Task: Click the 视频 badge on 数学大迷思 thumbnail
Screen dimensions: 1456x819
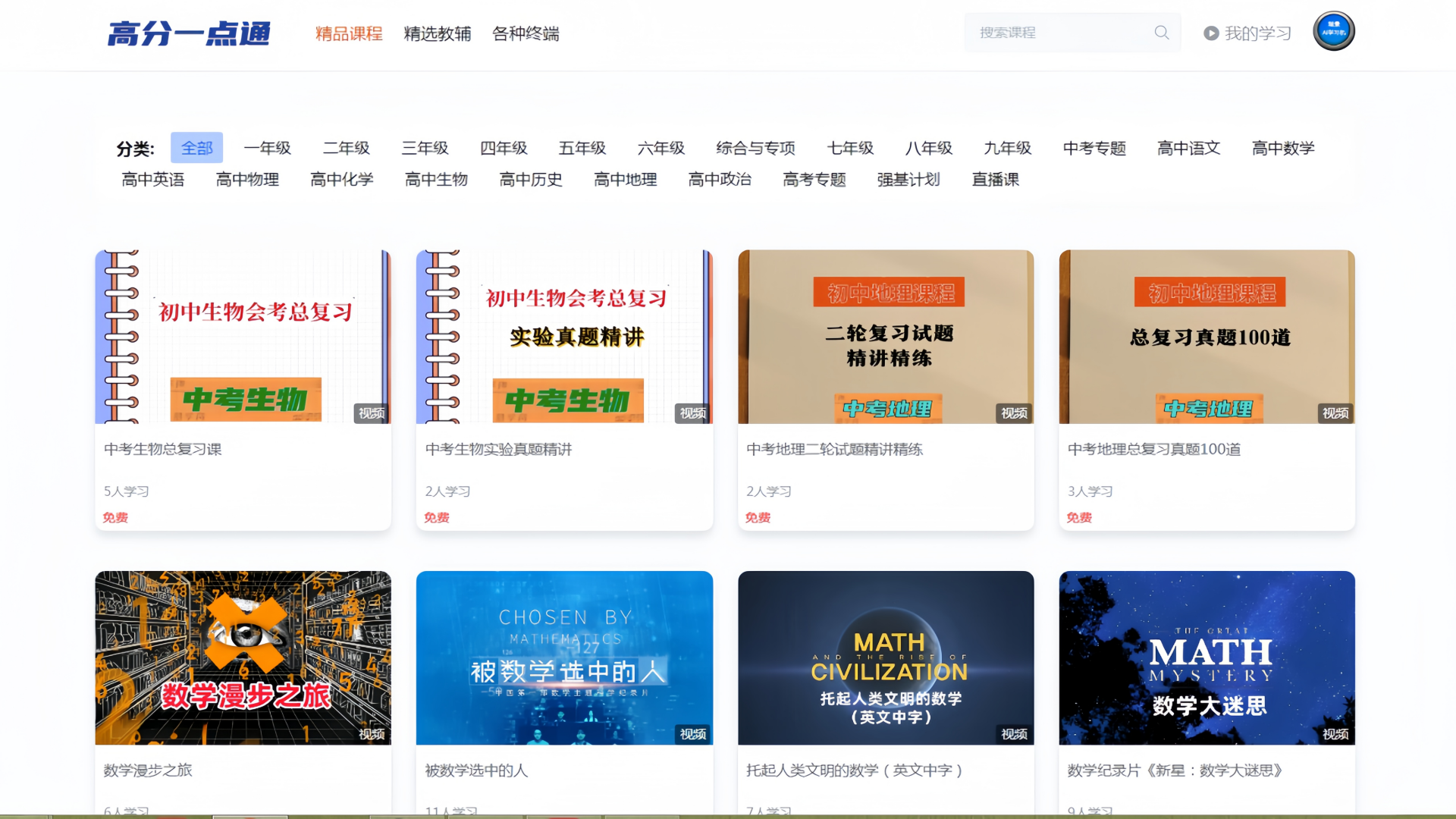Action: (x=1335, y=734)
